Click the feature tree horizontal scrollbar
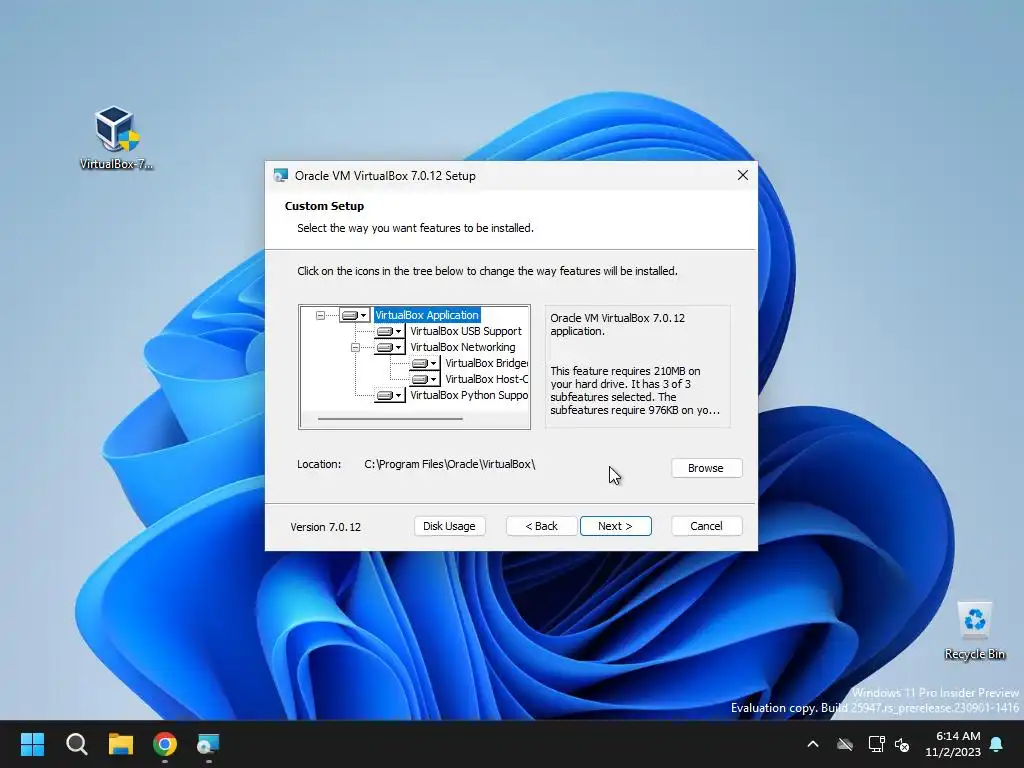 [x=390, y=419]
